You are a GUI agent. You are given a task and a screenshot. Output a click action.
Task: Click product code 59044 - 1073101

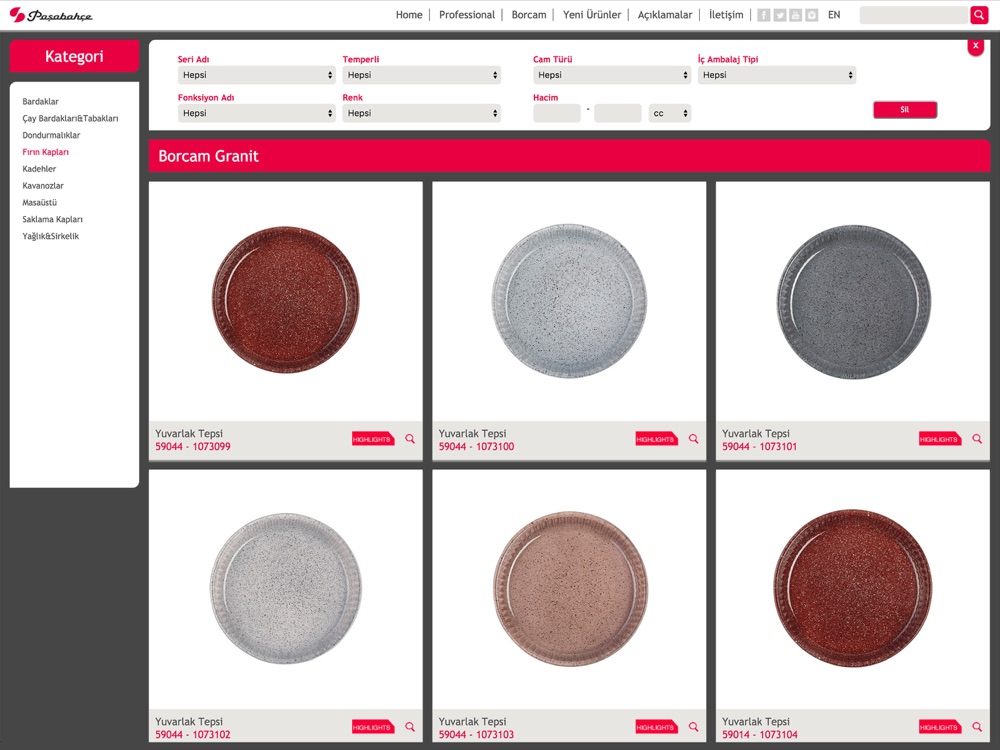[x=759, y=446]
